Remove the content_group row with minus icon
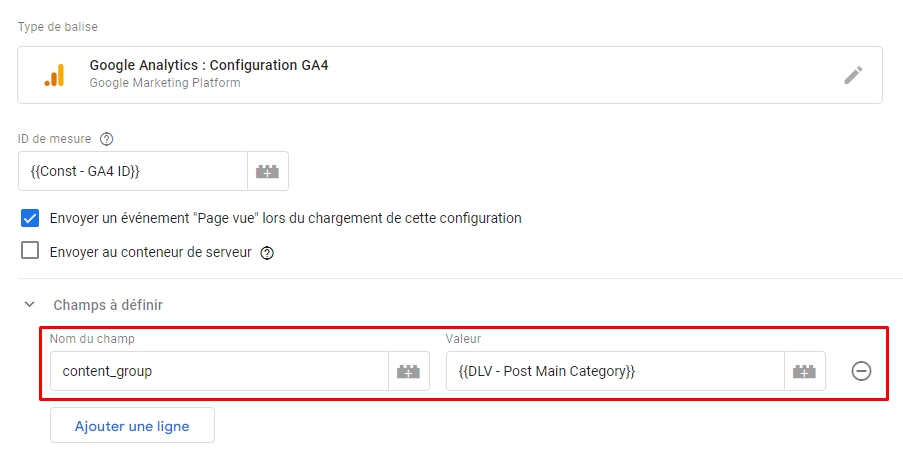This screenshot has height=462, width=903. [861, 371]
